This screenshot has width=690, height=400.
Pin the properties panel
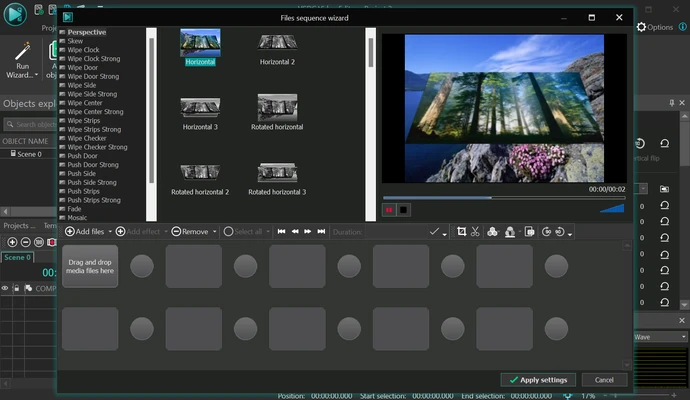point(672,103)
